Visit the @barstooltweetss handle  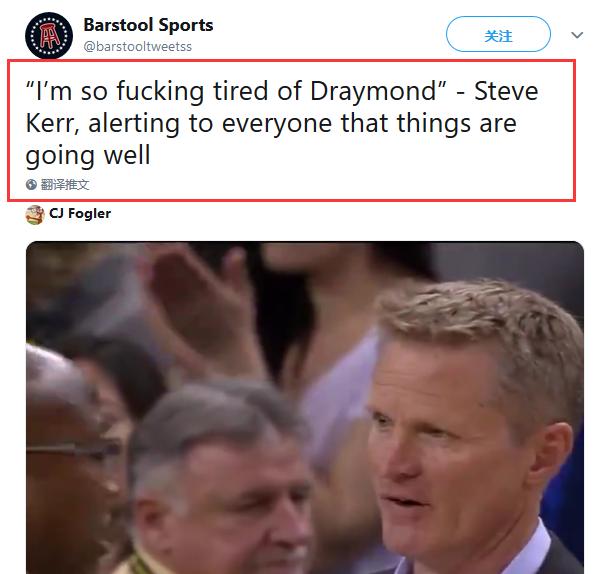(138, 46)
